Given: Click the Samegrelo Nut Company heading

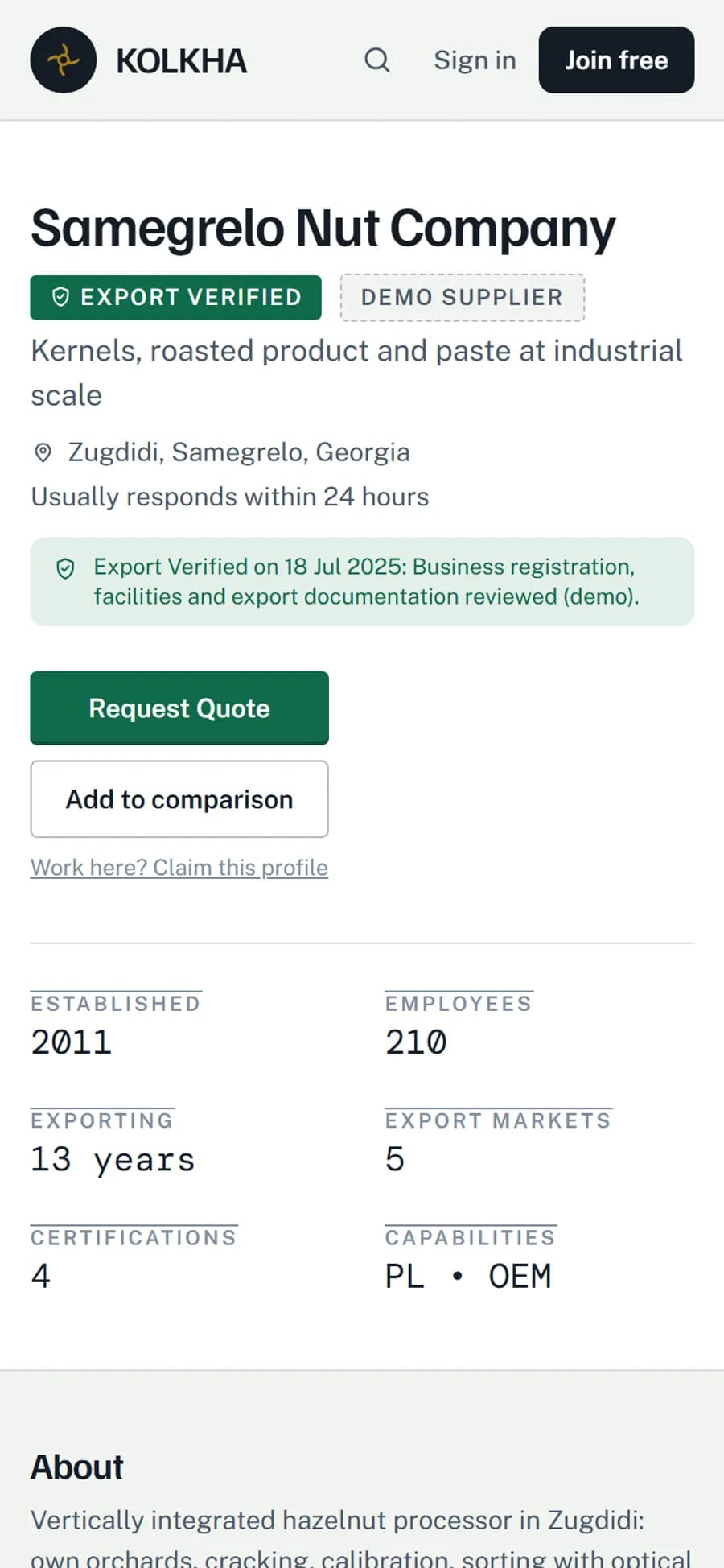Looking at the screenshot, I should pos(323,228).
